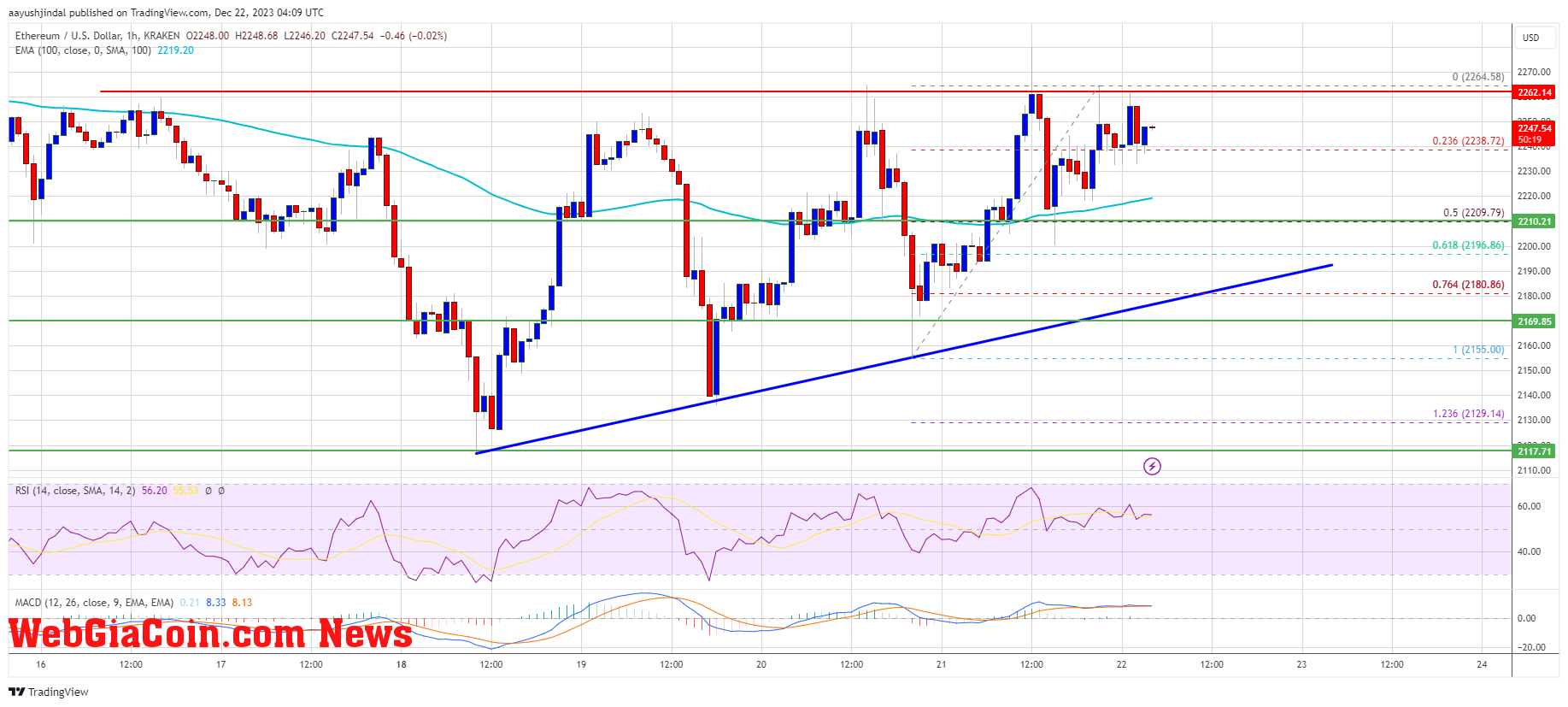This screenshot has width=1568, height=707.
Task: Select the green 2210.21 price label
Action: pyautogui.click(x=1535, y=221)
